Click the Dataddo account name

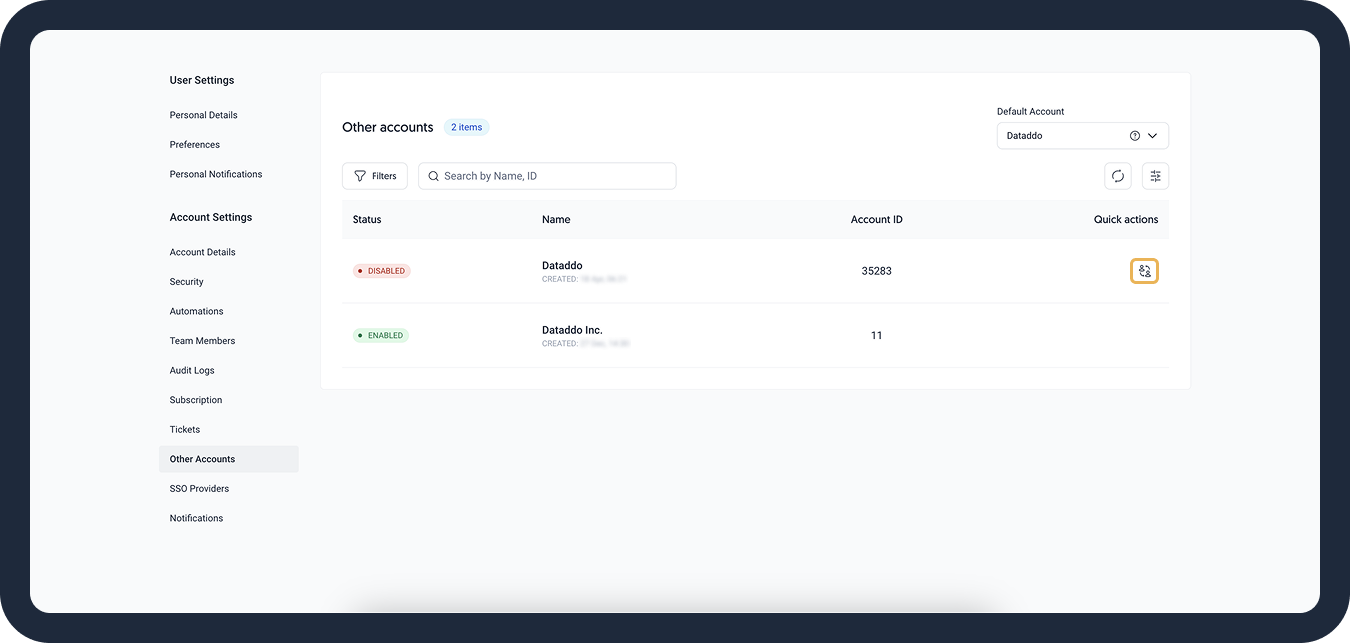tap(562, 265)
